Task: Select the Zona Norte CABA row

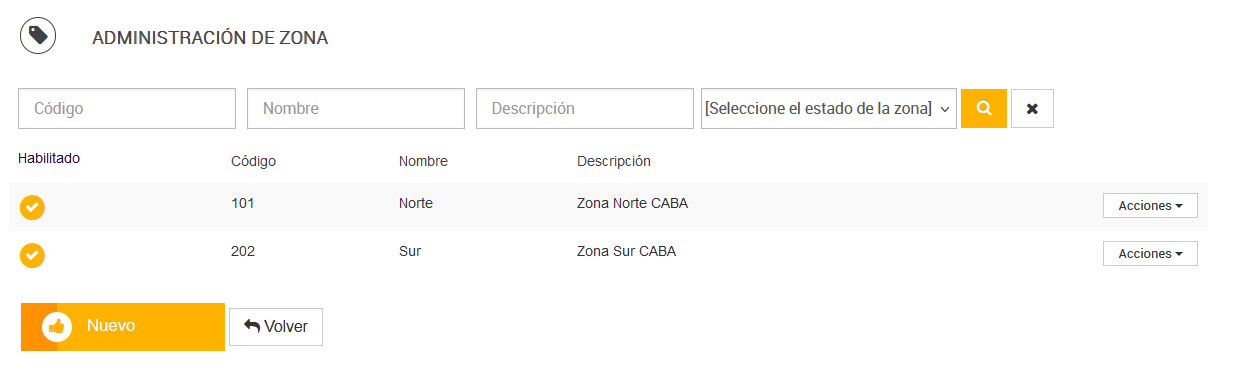Action: click(608, 207)
